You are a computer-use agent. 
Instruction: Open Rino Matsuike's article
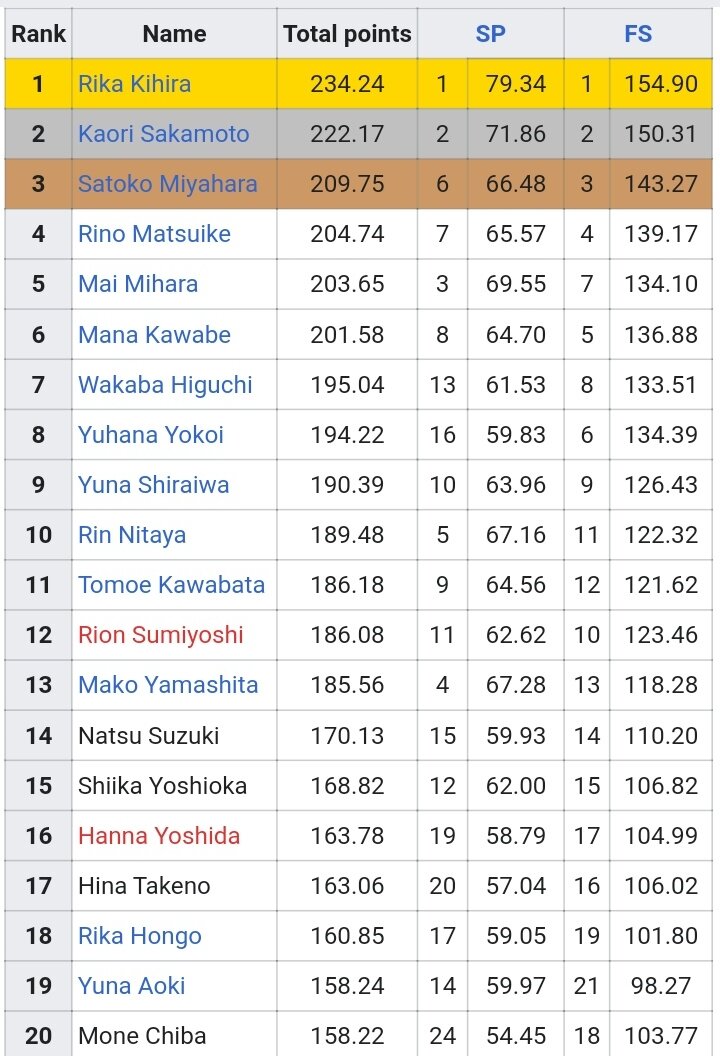(154, 234)
